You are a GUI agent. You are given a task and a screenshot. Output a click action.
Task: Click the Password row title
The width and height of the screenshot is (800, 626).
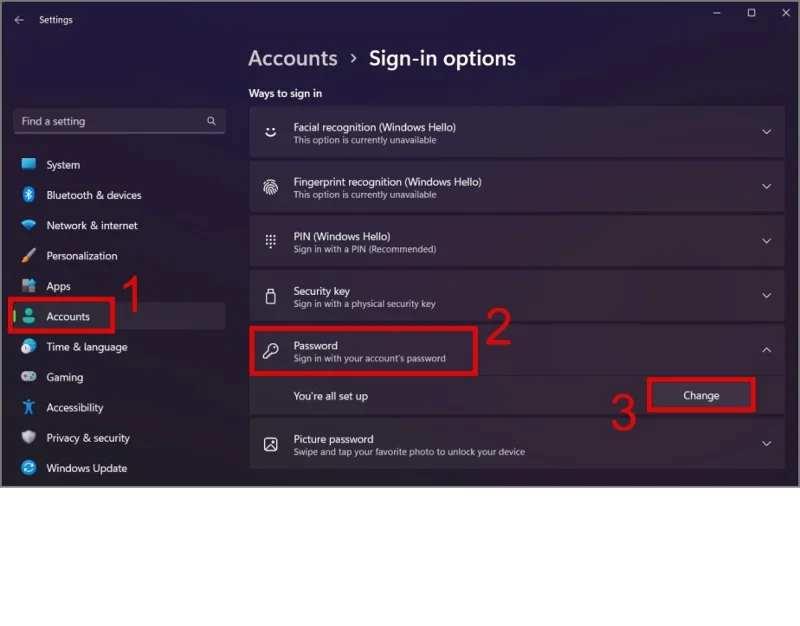[x=315, y=345]
